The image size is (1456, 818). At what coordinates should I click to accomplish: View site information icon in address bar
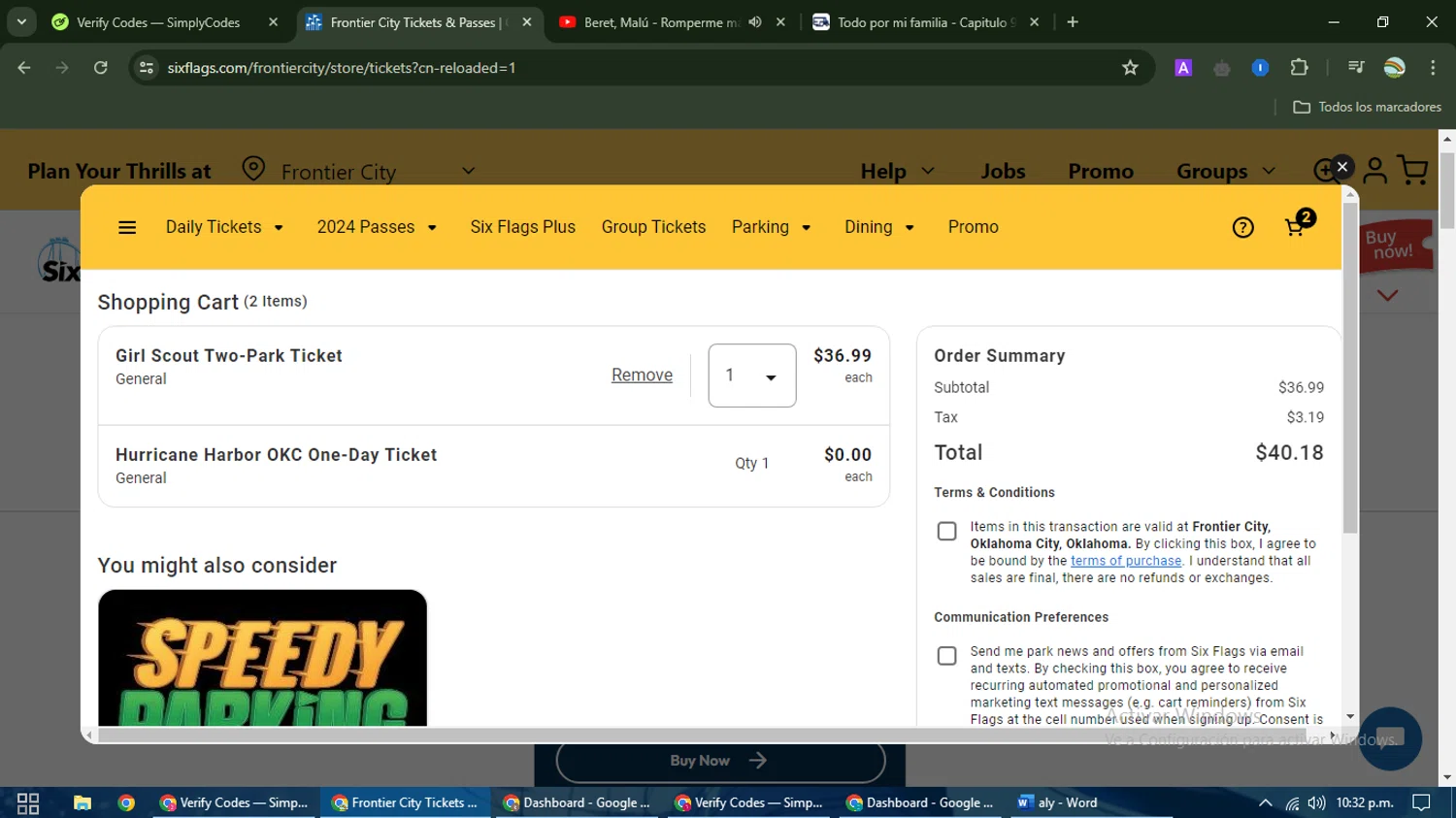(147, 68)
